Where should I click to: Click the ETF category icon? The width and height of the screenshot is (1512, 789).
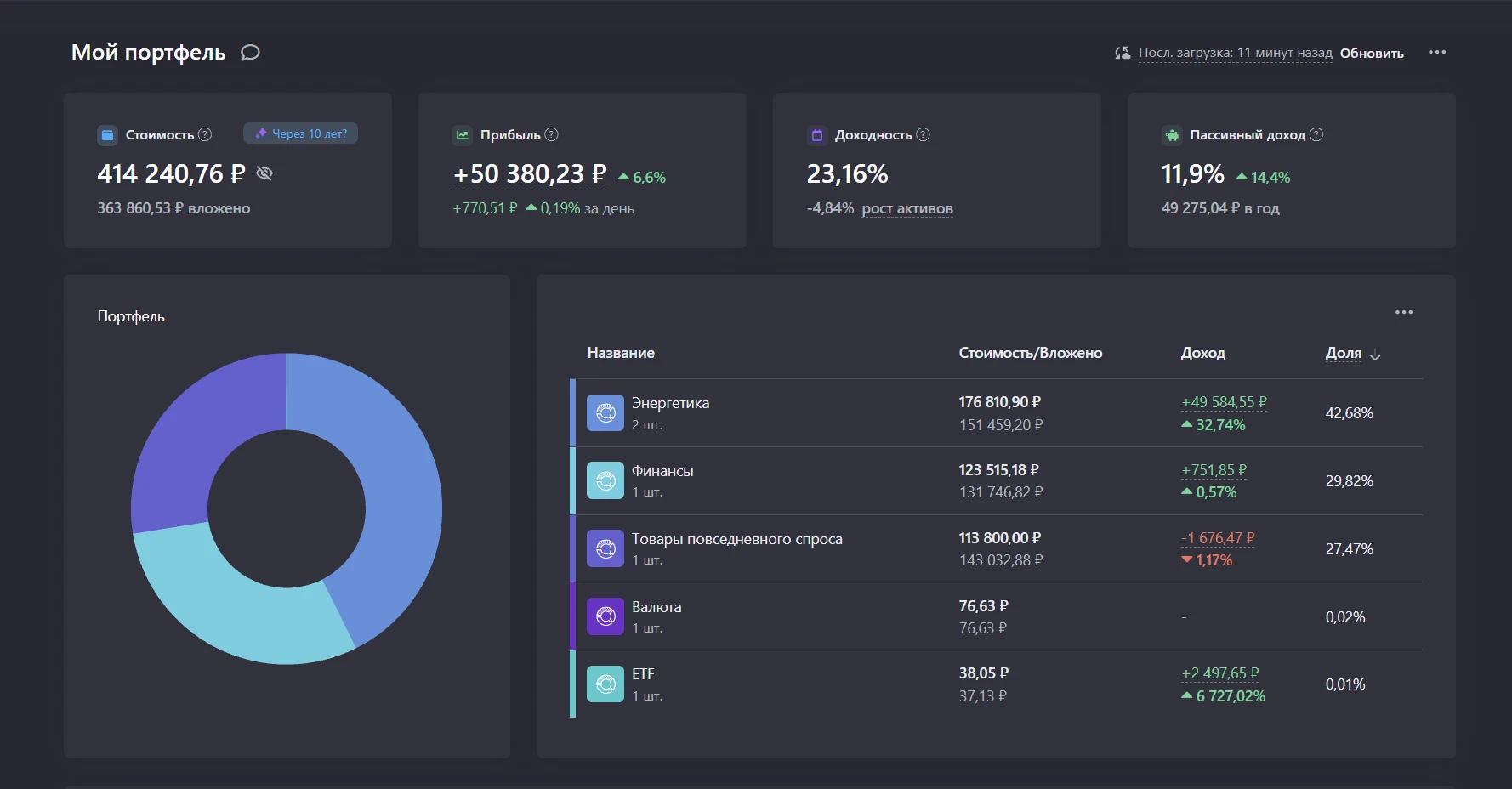click(605, 684)
